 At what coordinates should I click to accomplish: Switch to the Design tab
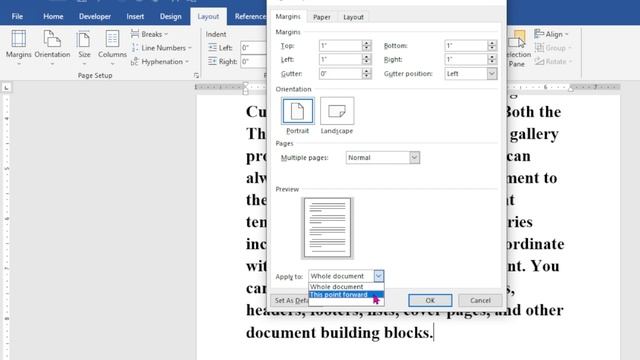click(170, 16)
